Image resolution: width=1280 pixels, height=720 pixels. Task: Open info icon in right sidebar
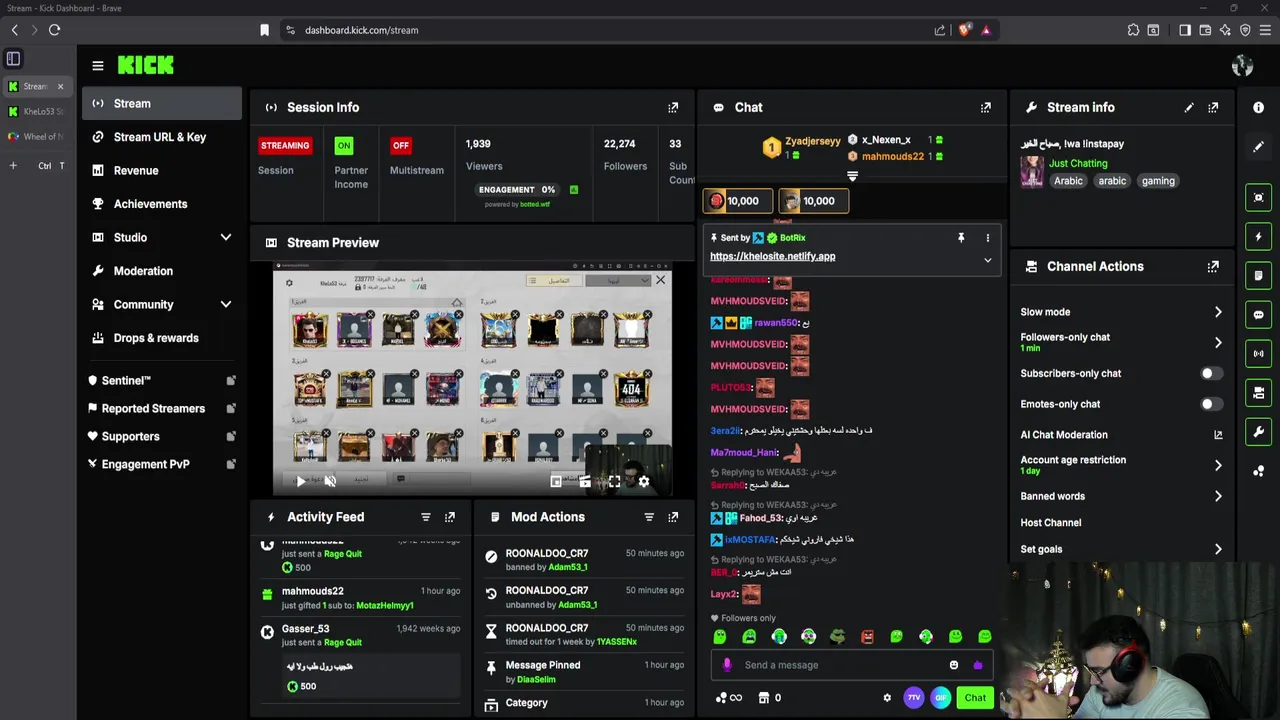1259,107
